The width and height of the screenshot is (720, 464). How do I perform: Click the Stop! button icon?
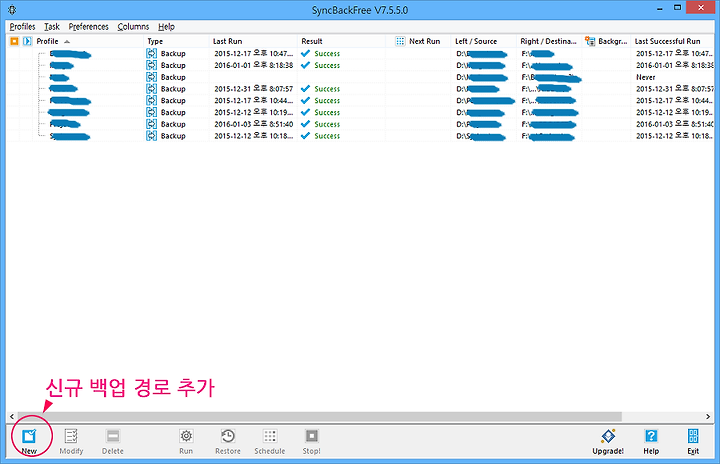(312, 436)
